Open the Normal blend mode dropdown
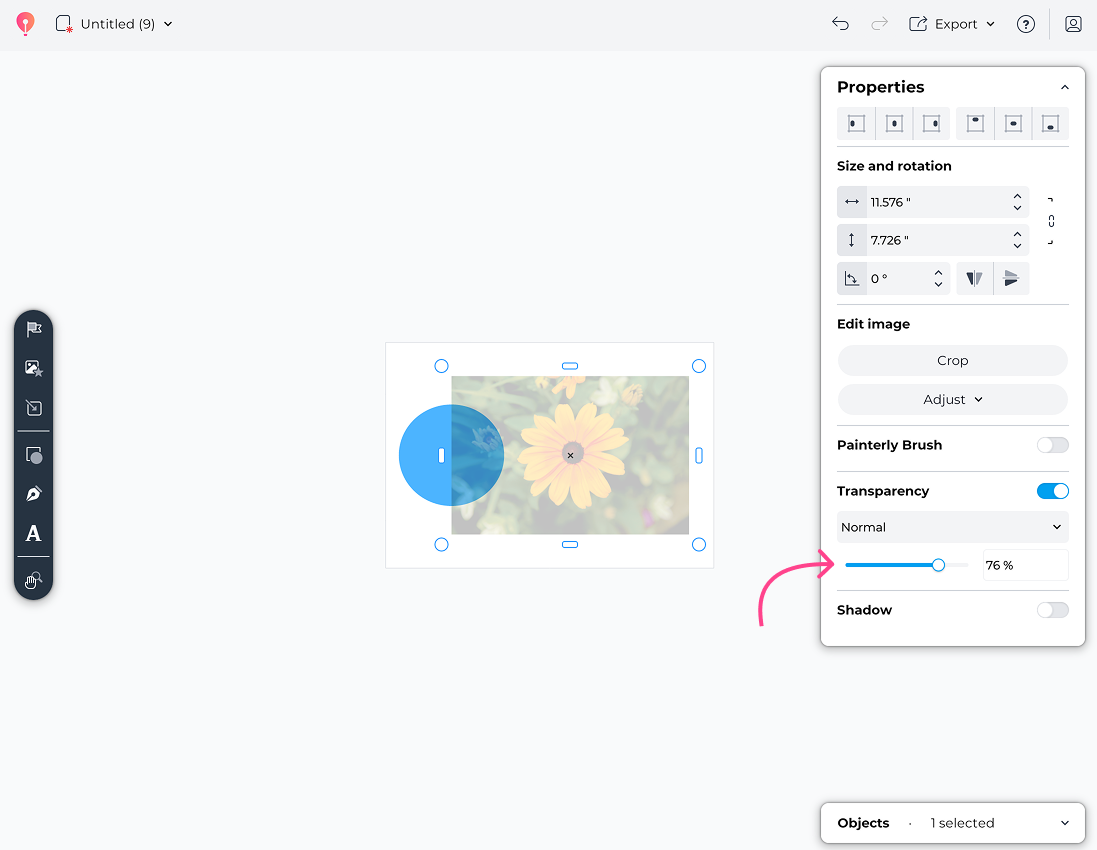The image size is (1097, 850). click(x=952, y=527)
